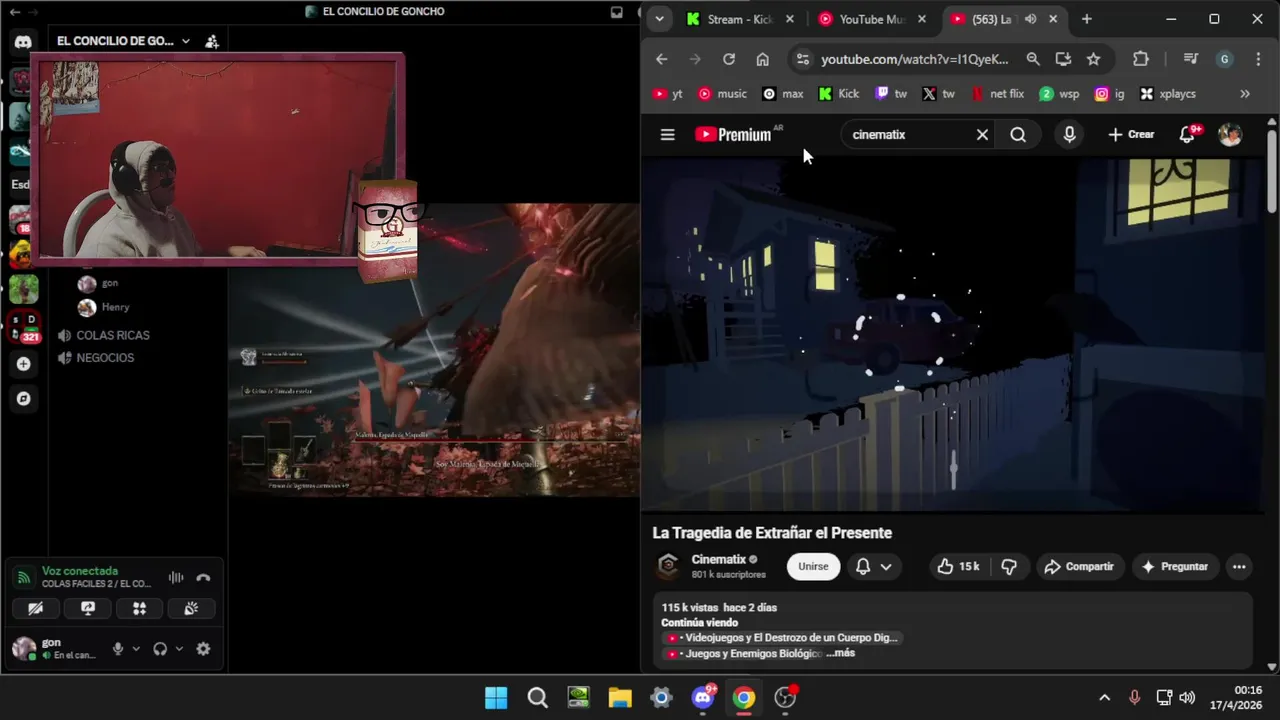
Task: Open Discord user settings gear
Action: coord(203,648)
